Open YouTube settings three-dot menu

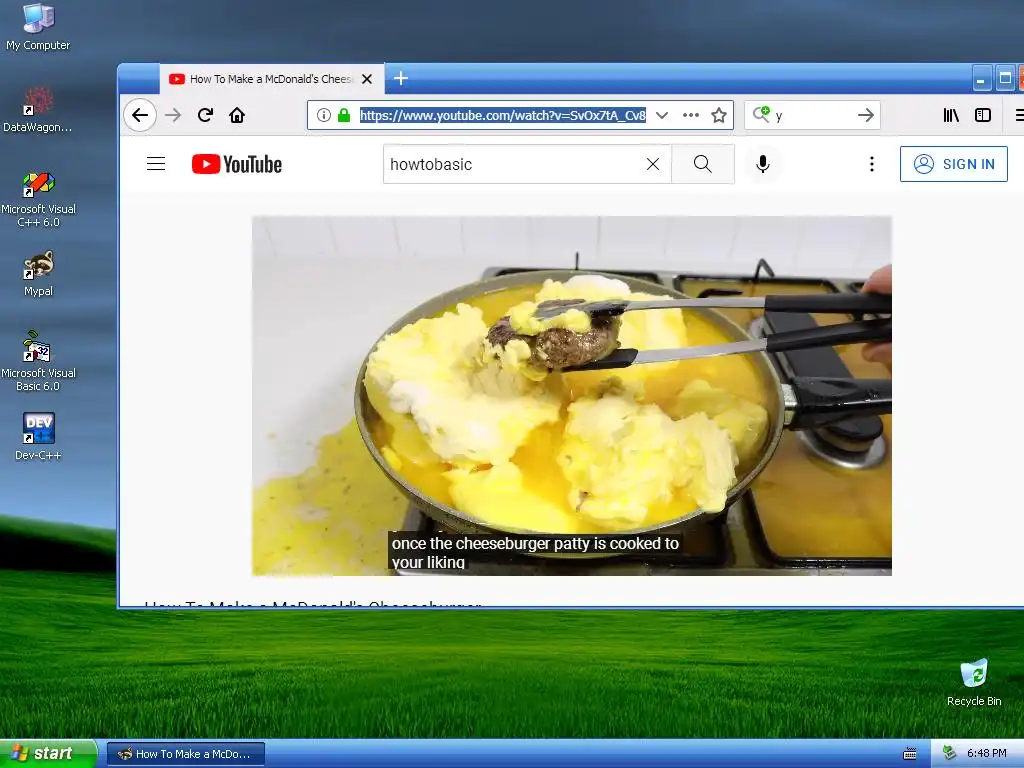[x=872, y=164]
